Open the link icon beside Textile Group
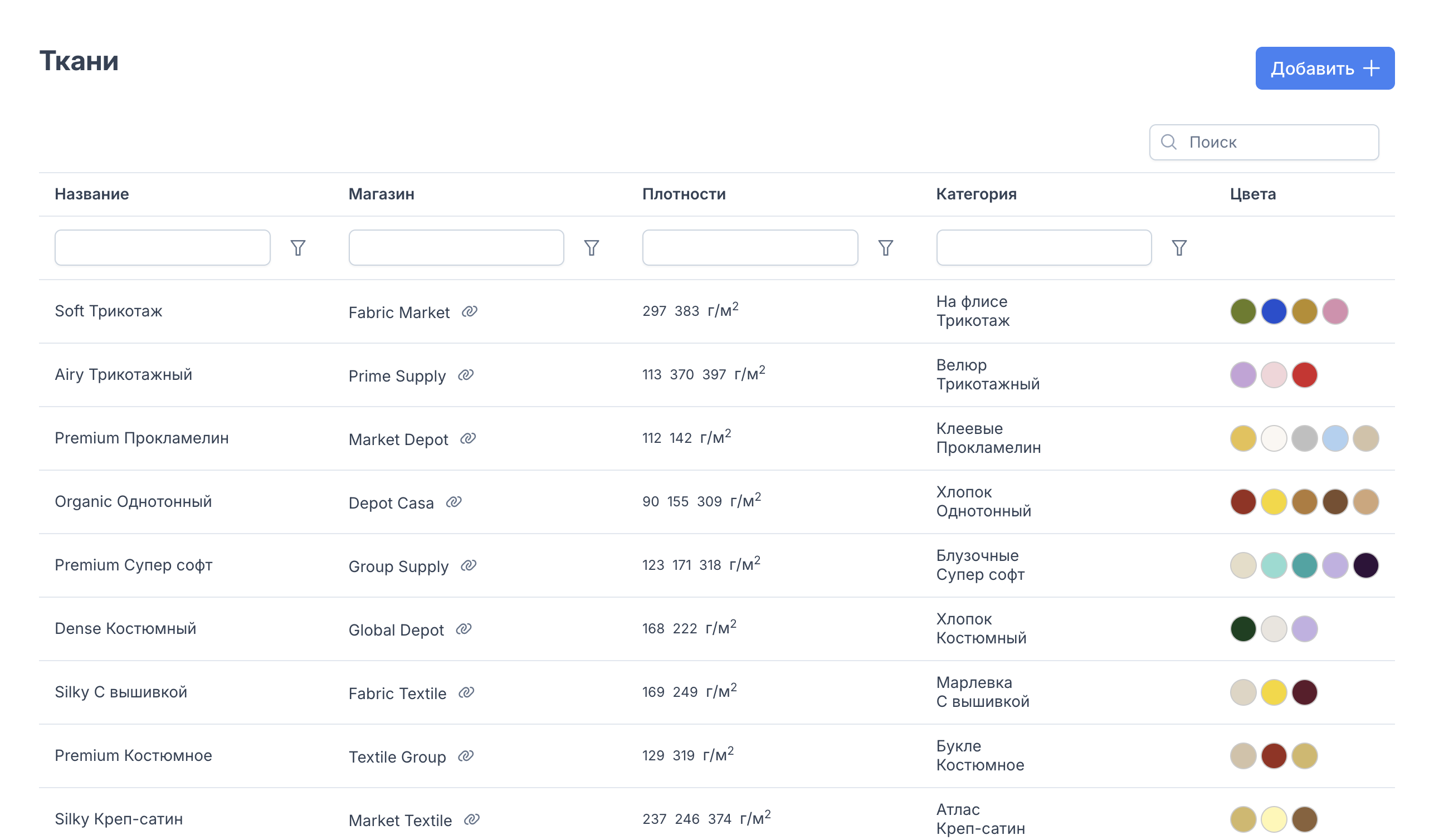Screen dimensions: 1434x840 coord(466,756)
